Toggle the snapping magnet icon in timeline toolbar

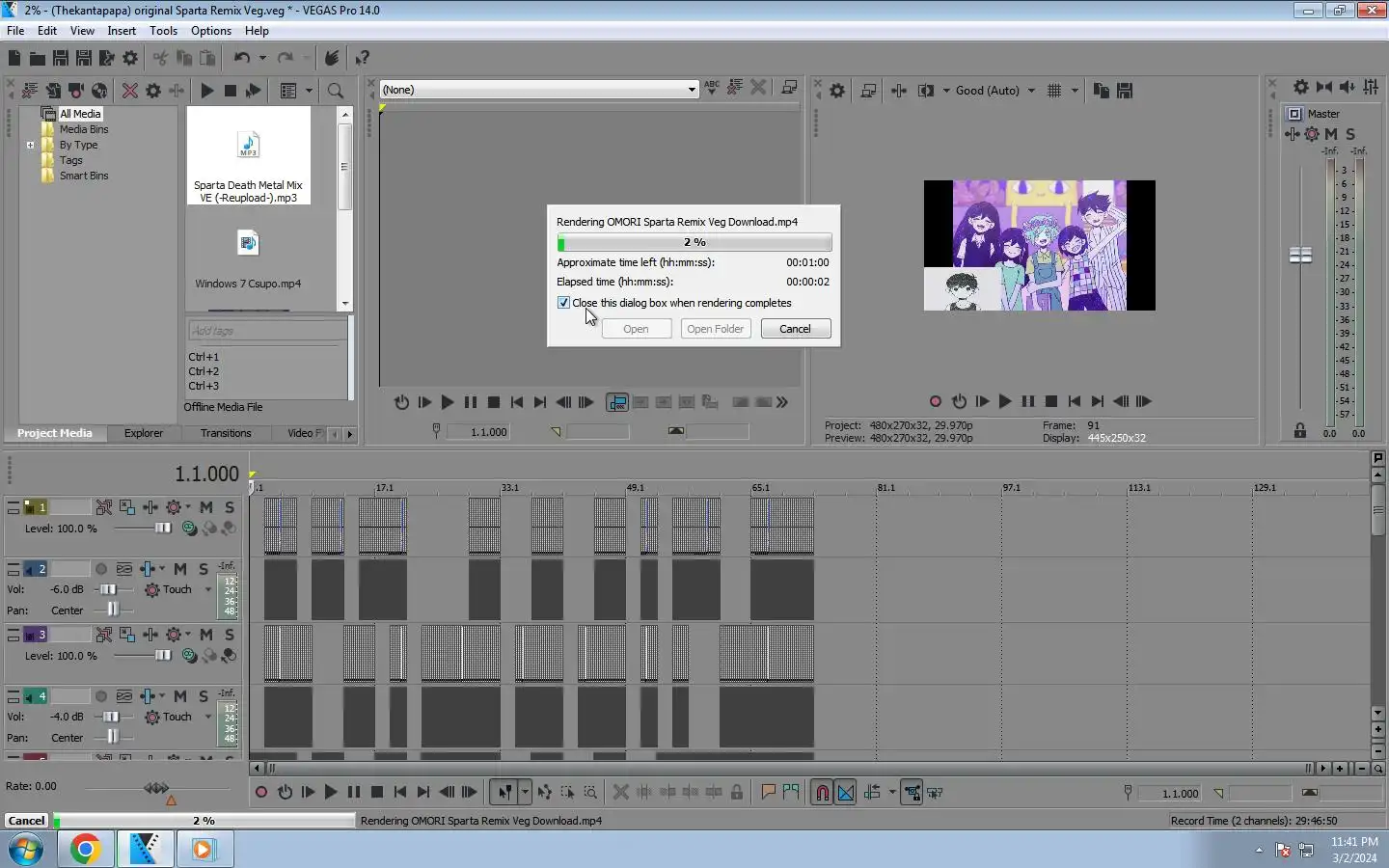tap(822, 793)
